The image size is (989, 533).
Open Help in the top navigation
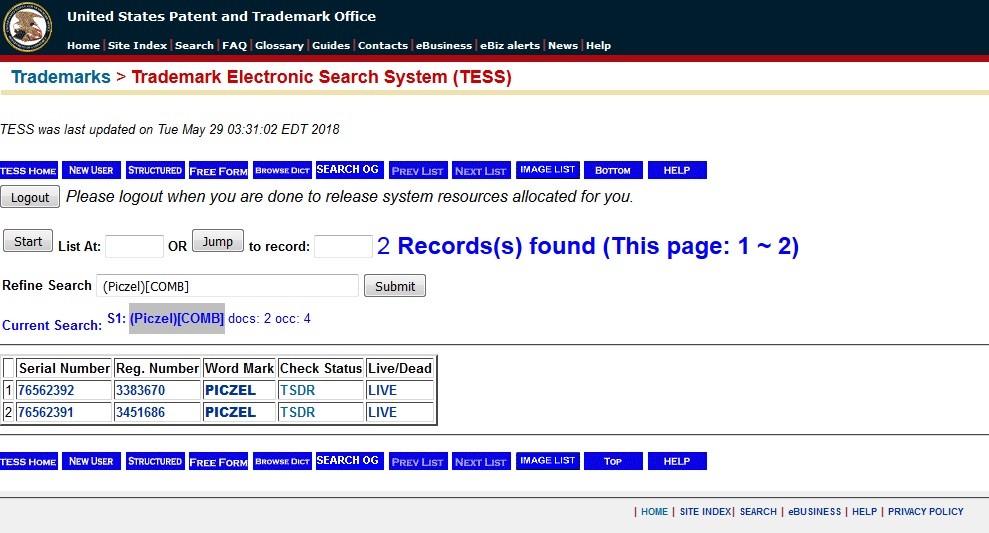pos(599,45)
